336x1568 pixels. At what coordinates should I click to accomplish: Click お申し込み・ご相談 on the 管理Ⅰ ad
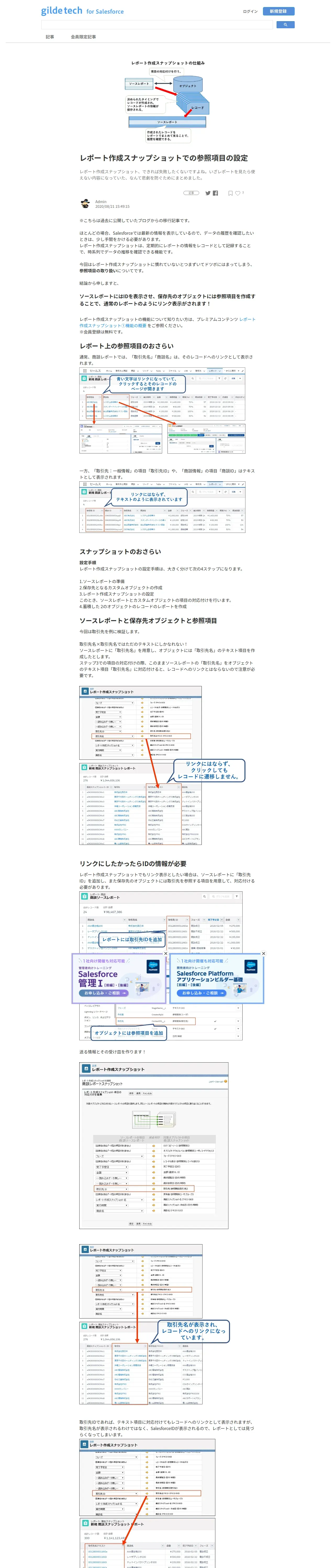click(103, 993)
